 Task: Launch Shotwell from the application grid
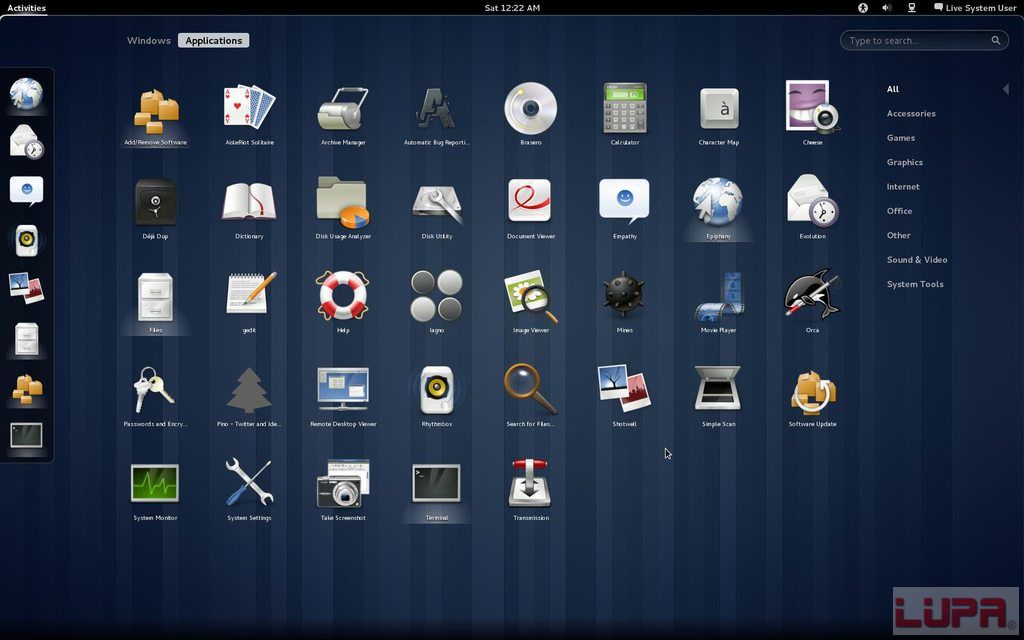[625, 396]
